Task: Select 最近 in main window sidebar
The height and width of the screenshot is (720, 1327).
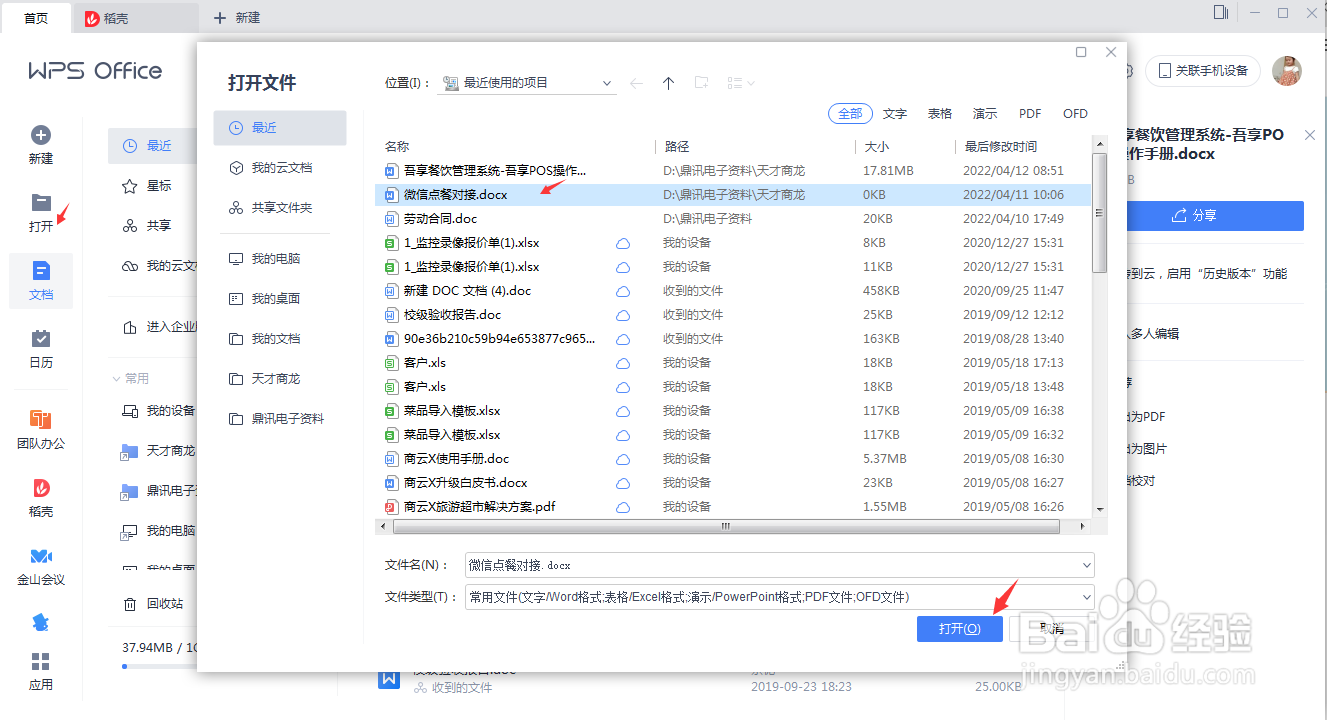Action: 149,145
